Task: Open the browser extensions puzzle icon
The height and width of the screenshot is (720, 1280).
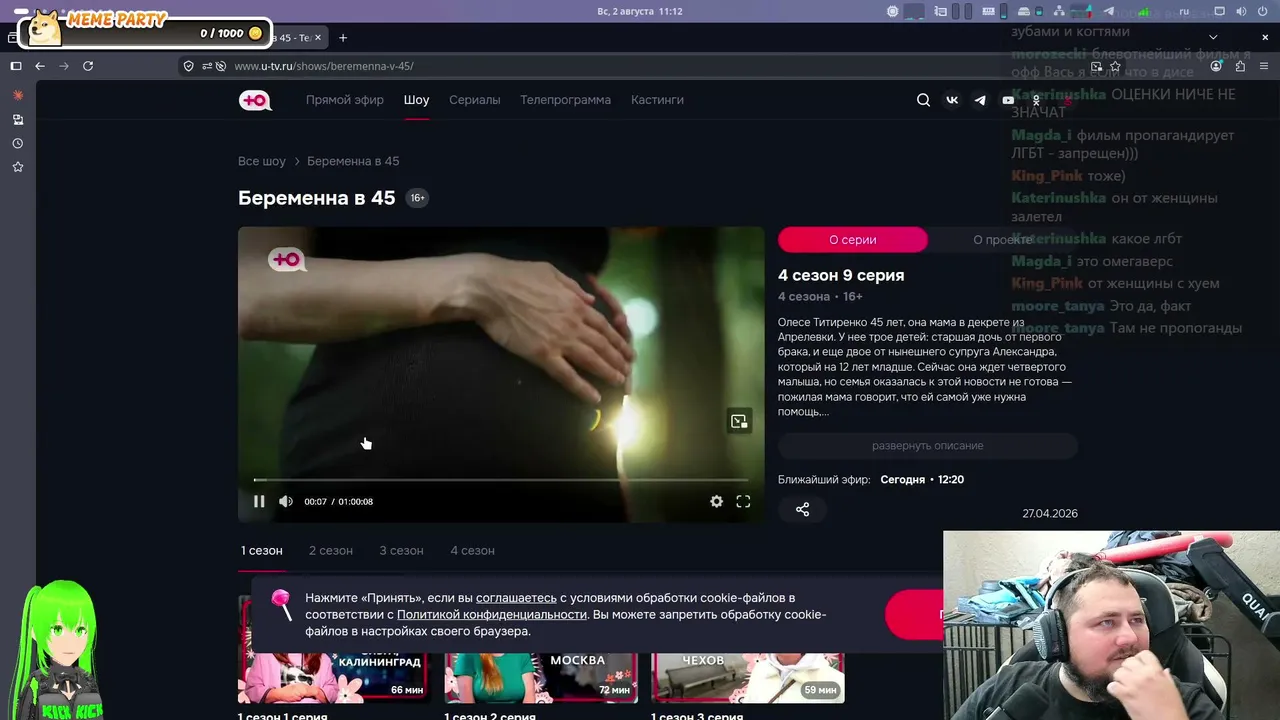Action: point(1240,66)
